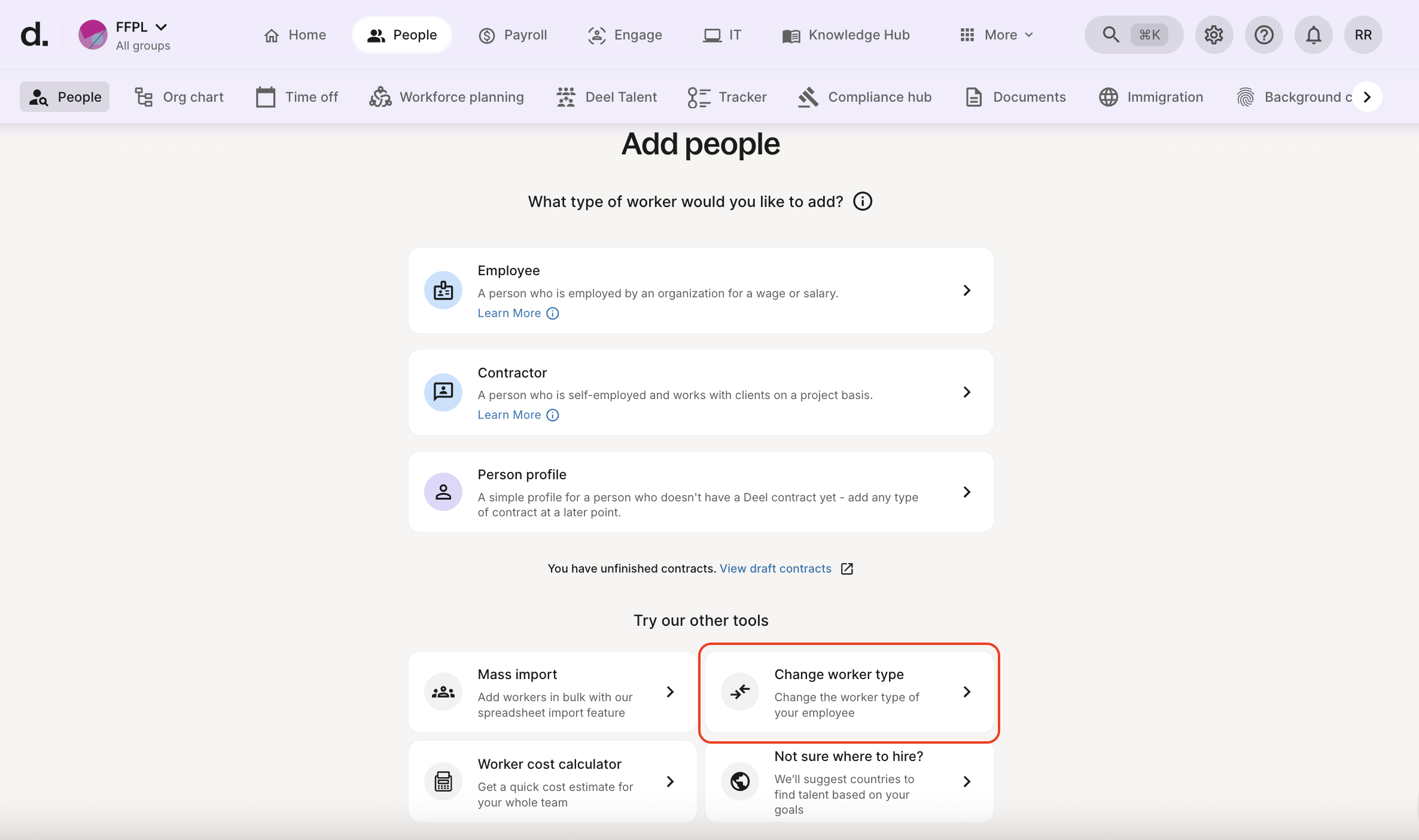Open Deel Talent section
This screenshot has height=840, width=1419.
click(607, 97)
